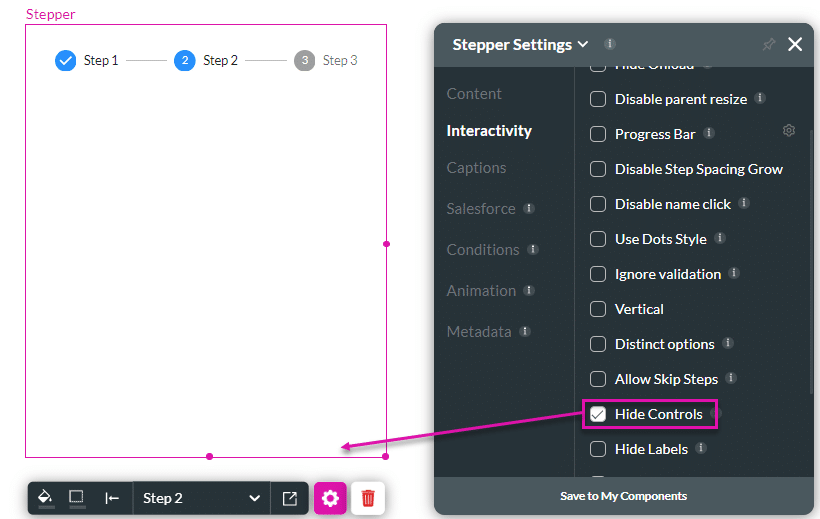Click the pink gear settings button

click(330, 498)
